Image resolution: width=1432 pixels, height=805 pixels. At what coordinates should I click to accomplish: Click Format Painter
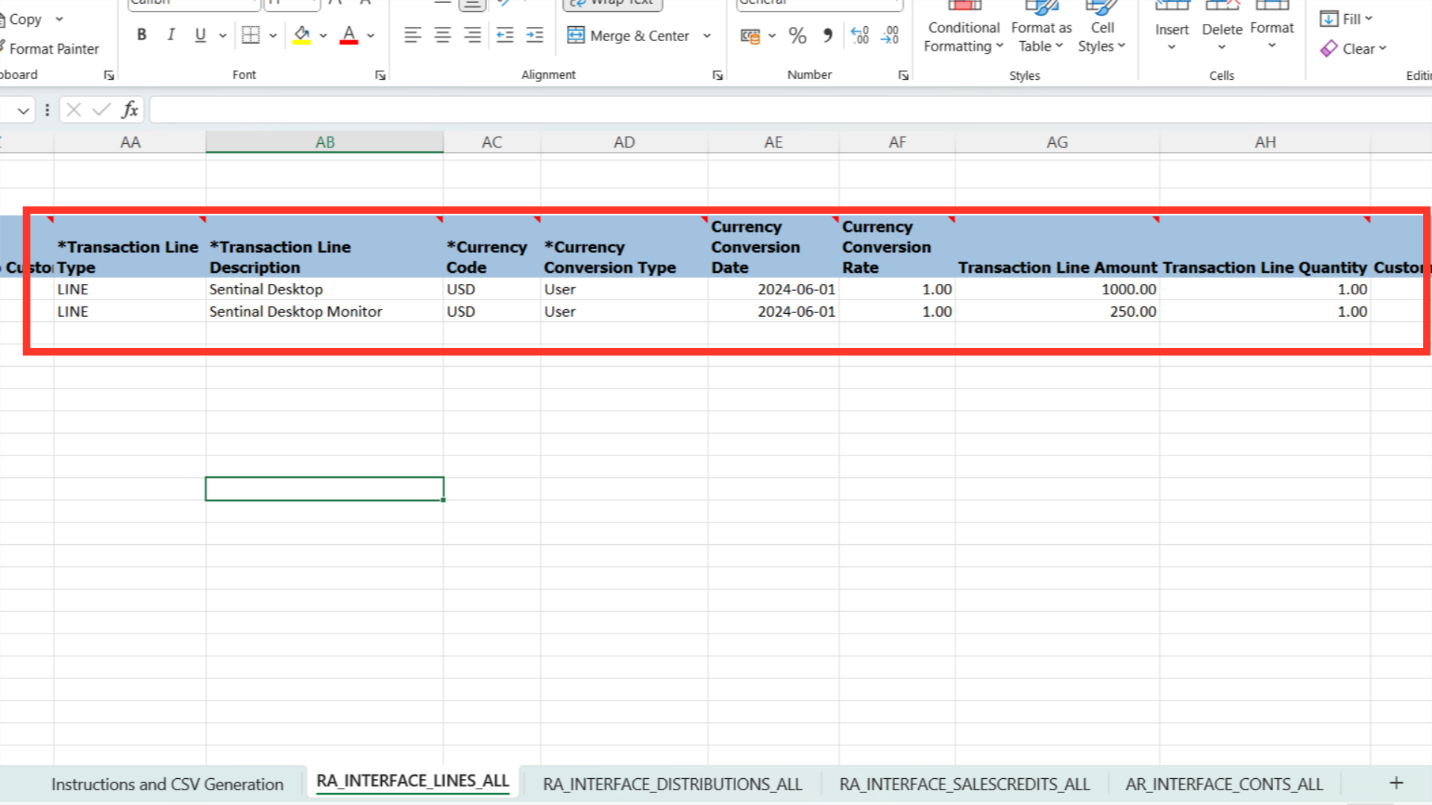tap(50, 48)
